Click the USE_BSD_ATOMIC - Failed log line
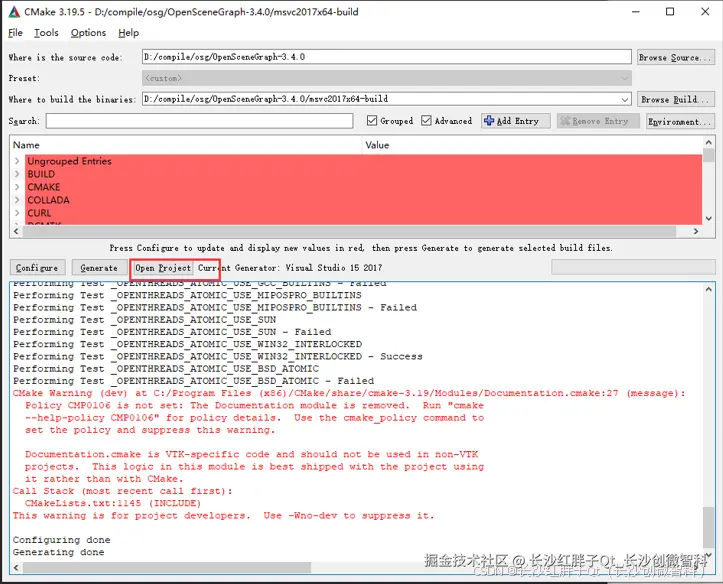 (x=194, y=381)
